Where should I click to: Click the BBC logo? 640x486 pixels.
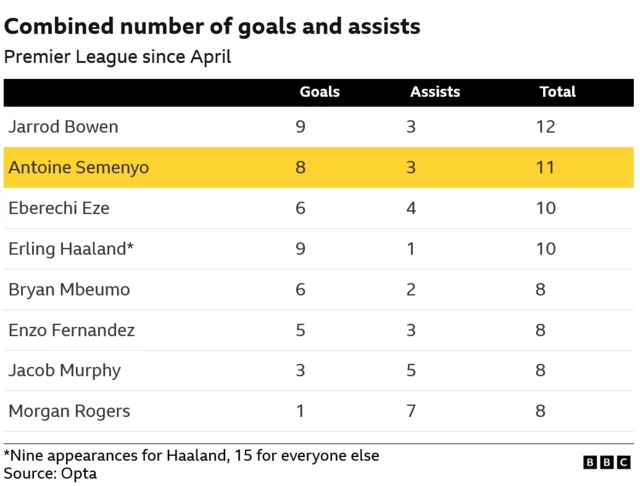pyautogui.click(x=608, y=463)
